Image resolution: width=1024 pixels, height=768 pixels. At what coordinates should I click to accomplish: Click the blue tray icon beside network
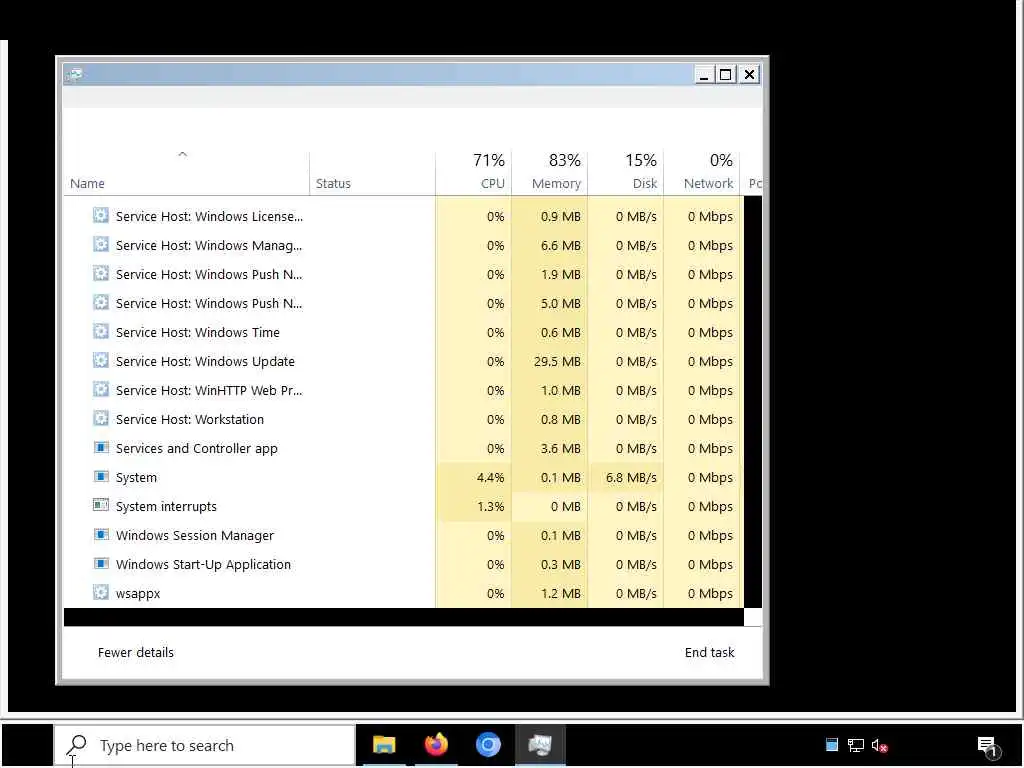point(831,745)
